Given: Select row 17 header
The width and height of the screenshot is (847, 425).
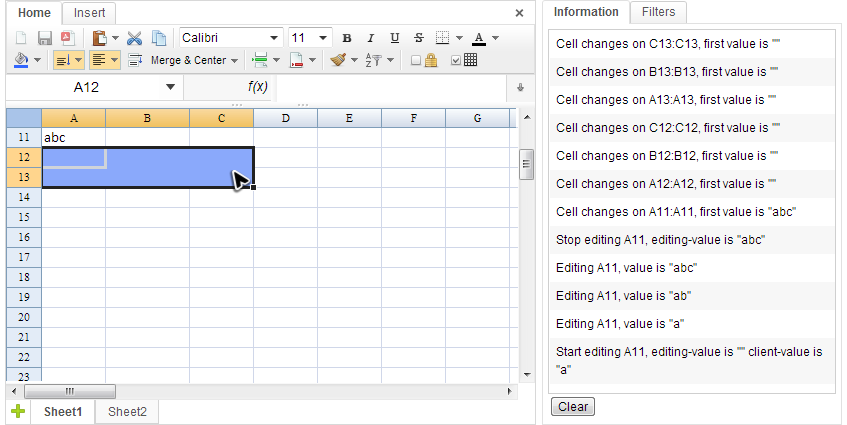Looking at the screenshot, I should click(24, 257).
